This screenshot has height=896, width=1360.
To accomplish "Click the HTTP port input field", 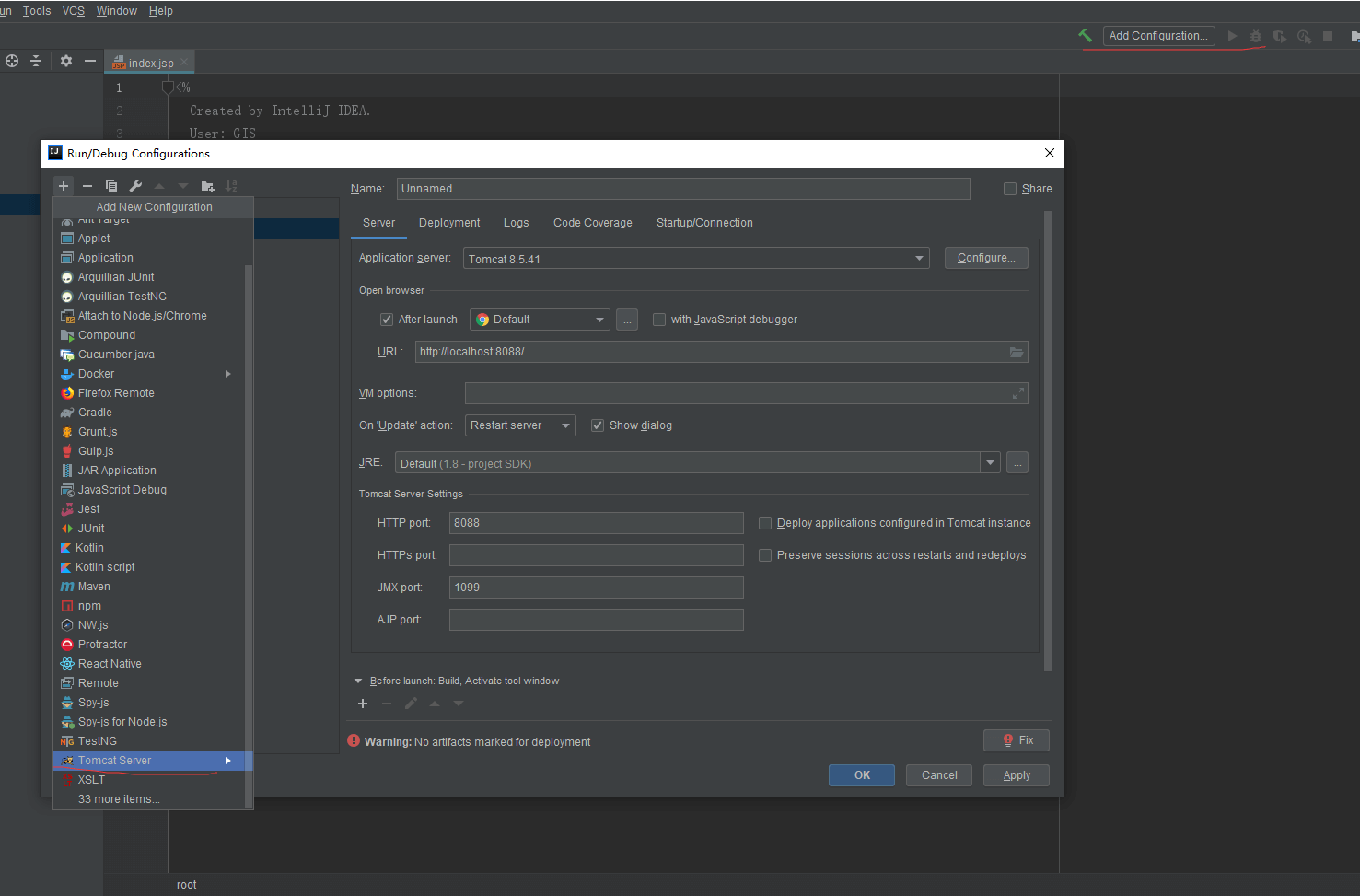I will pos(596,523).
